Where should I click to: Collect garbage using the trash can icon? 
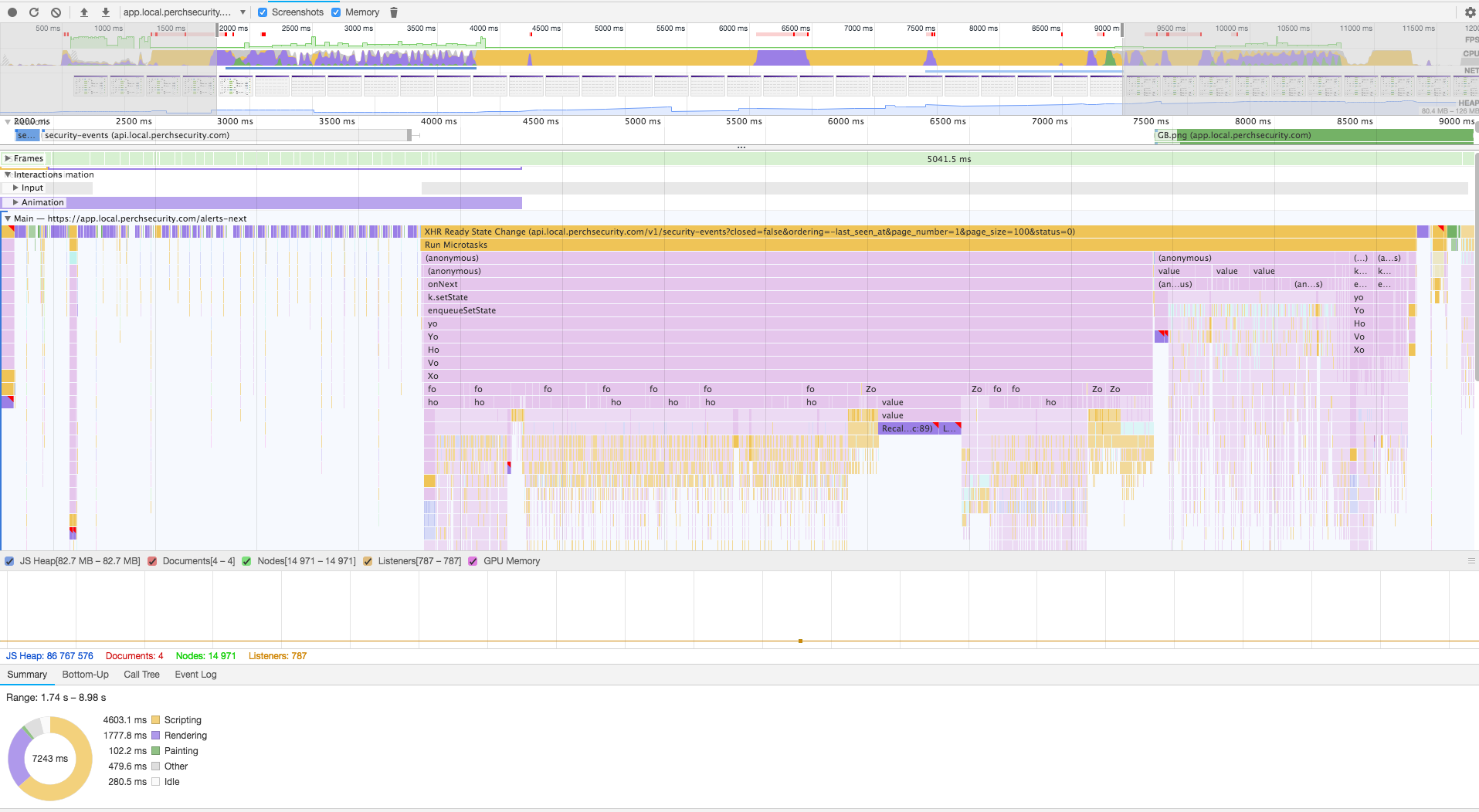coord(394,12)
